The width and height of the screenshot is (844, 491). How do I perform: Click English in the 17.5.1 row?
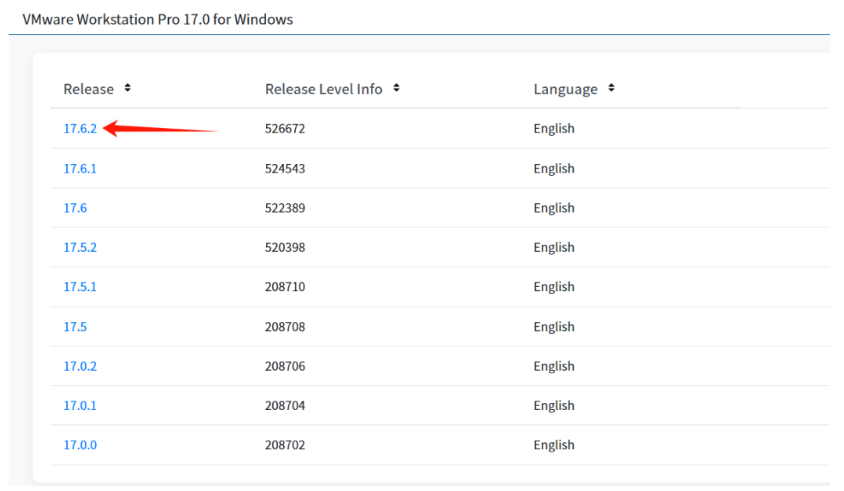[554, 286]
